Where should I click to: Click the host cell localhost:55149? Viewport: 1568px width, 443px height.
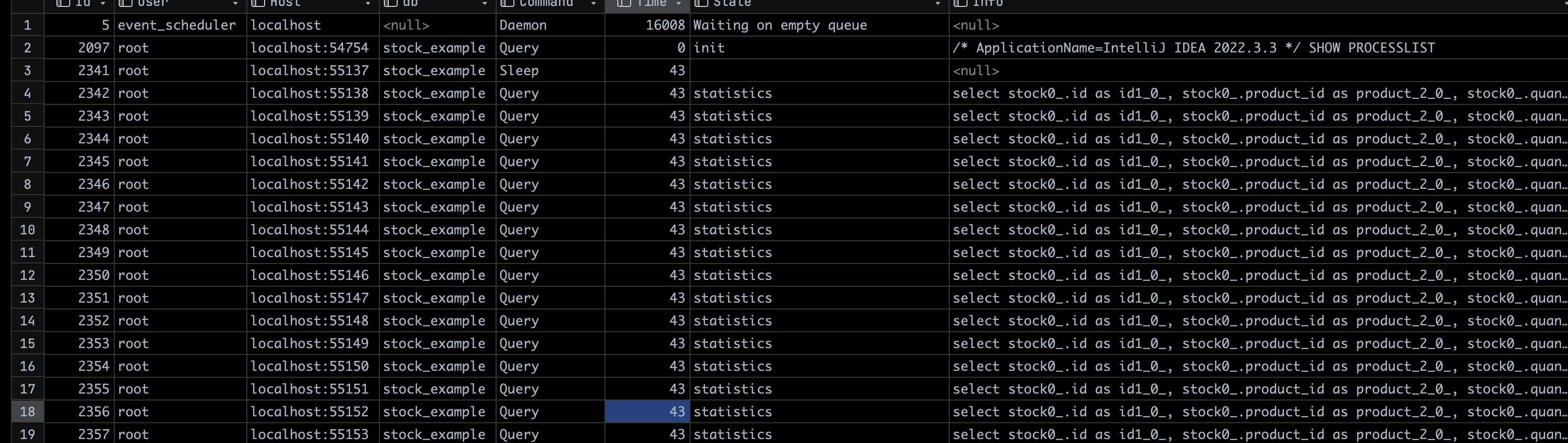tap(313, 343)
